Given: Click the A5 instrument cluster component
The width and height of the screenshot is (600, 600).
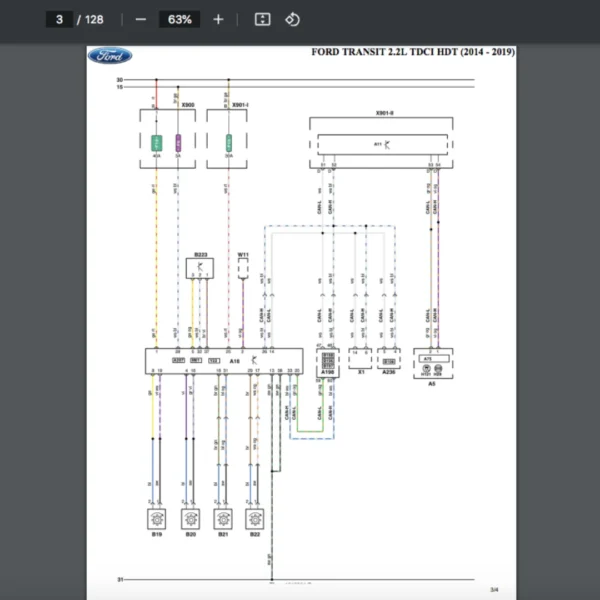Looking at the screenshot, I should 432,360.
